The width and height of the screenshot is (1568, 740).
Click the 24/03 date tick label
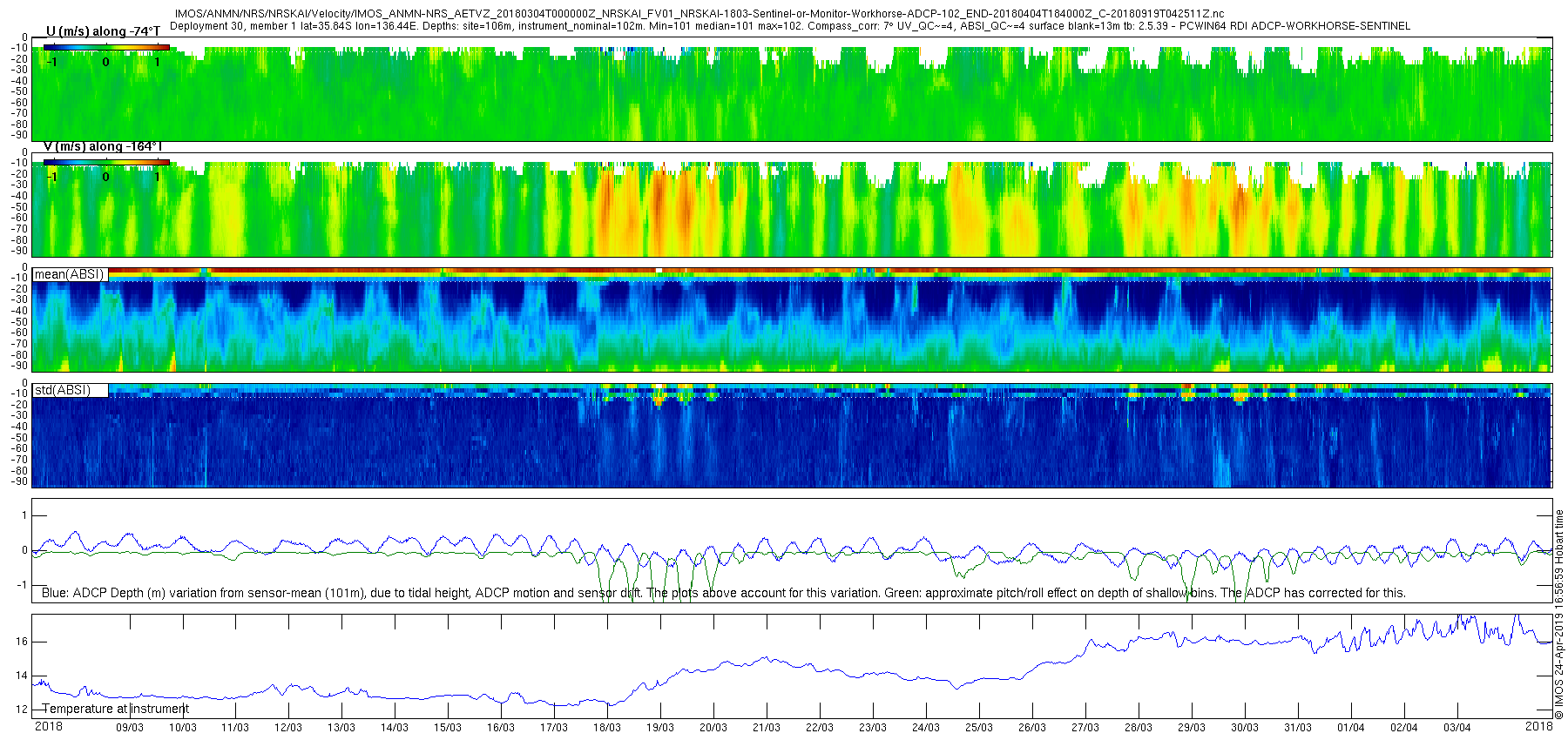pyautogui.click(x=926, y=728)
